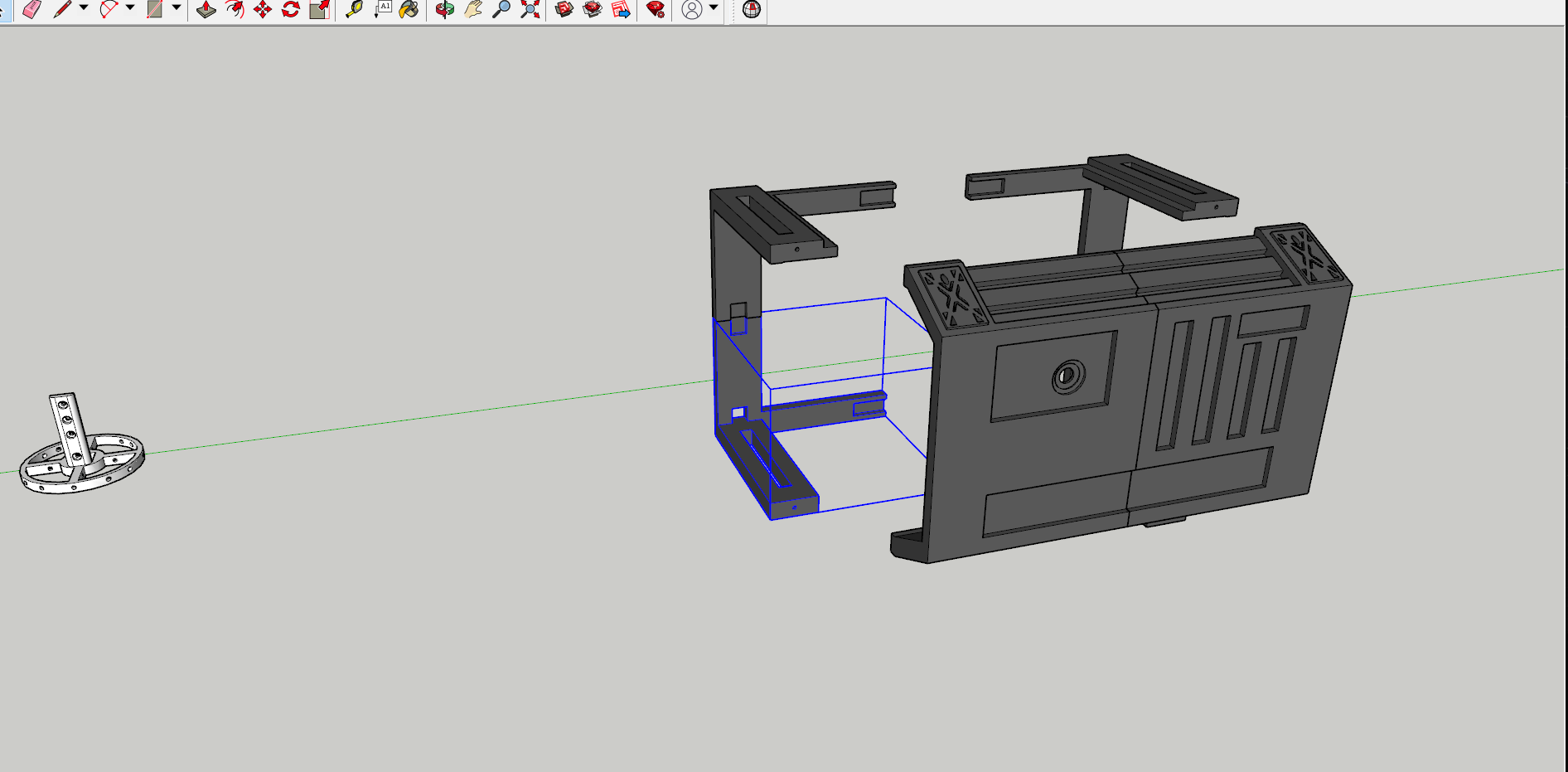The image size is (1568, 772).
Task: Click the globe geo-location toolbar icon
Action: [x=752, y=9]
